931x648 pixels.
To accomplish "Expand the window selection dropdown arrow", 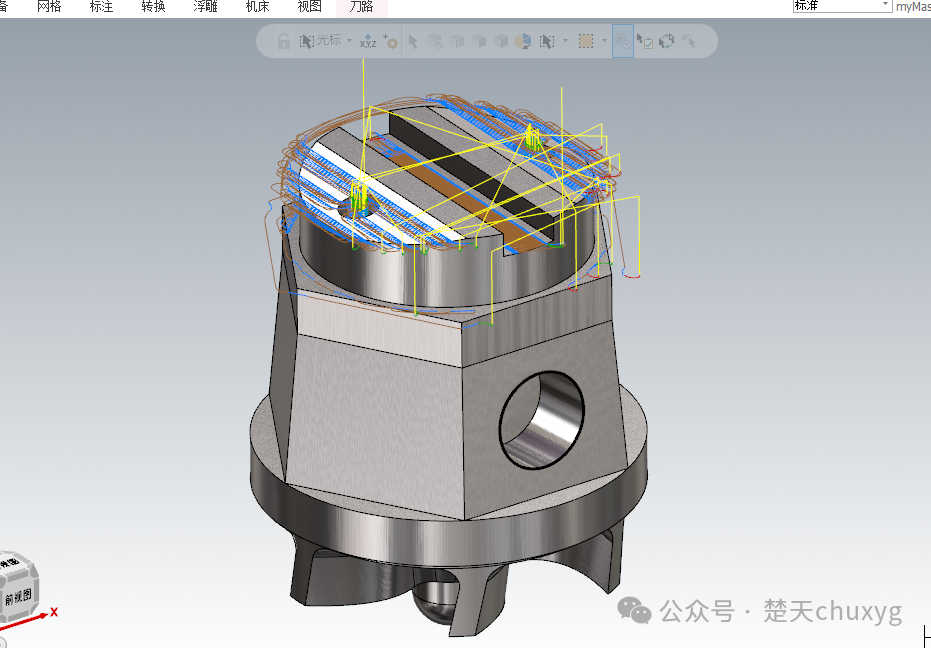I will click(x=604, y=41).
